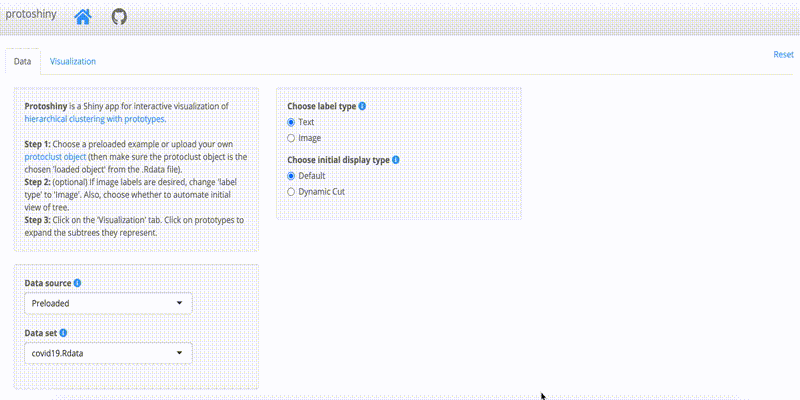Click the 'Step 1:' instruction text

point(37,144)
